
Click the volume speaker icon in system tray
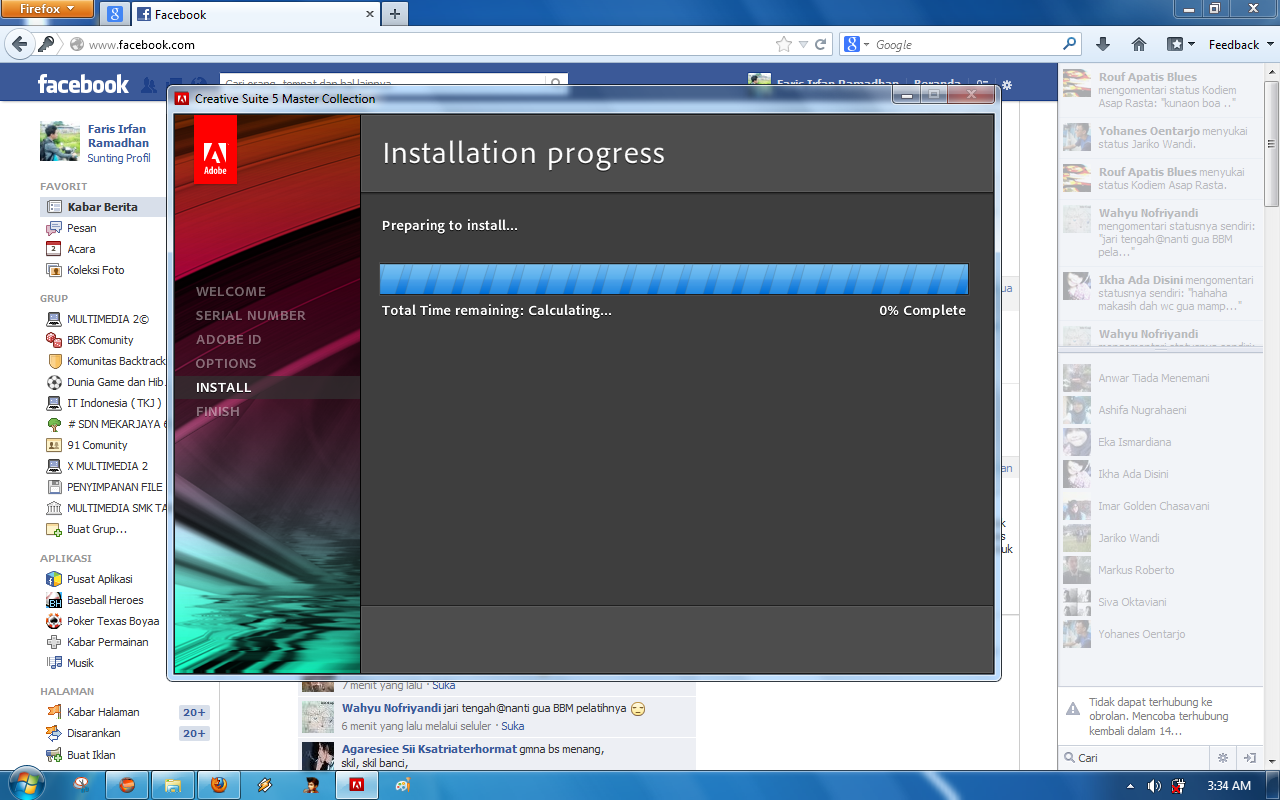point(1155,786)
